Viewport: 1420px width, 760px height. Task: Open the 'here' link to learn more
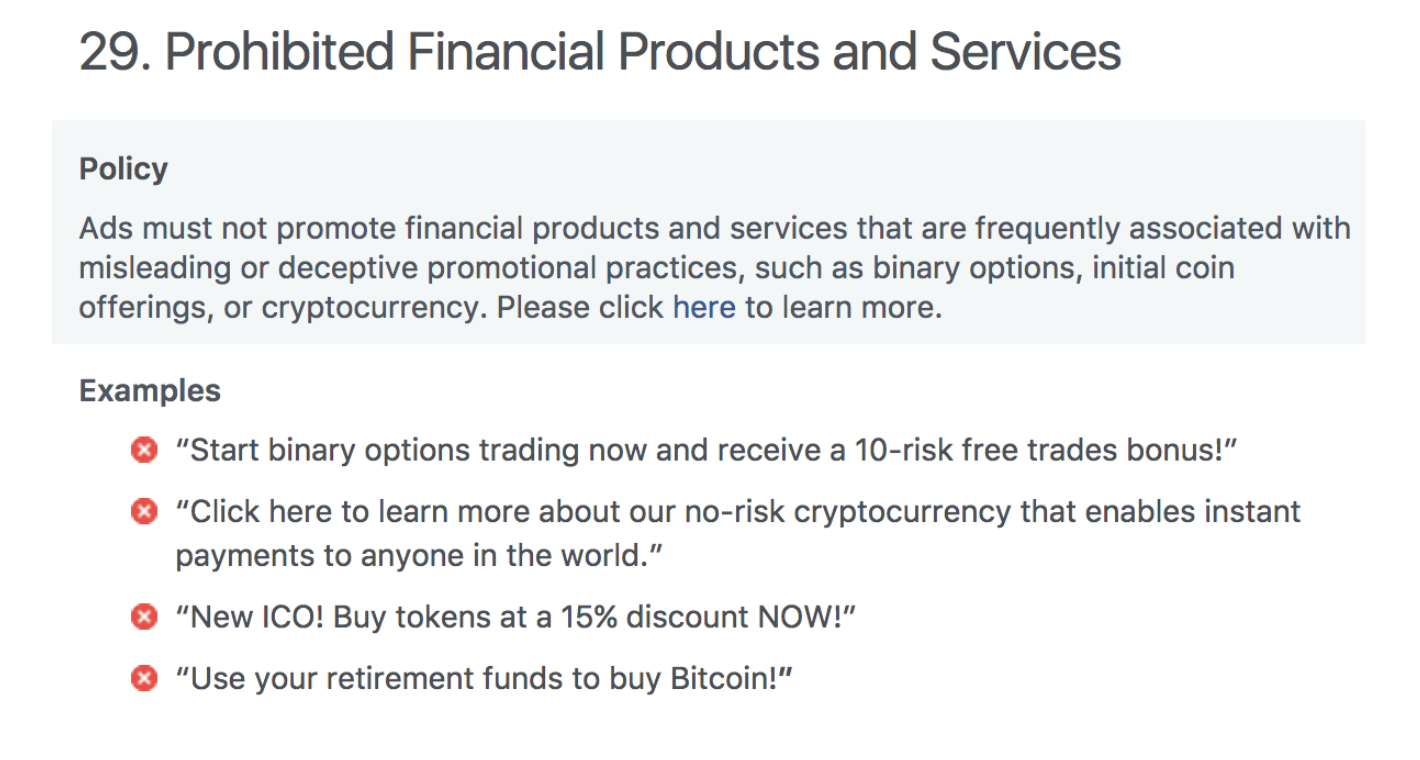coord(704,307)
